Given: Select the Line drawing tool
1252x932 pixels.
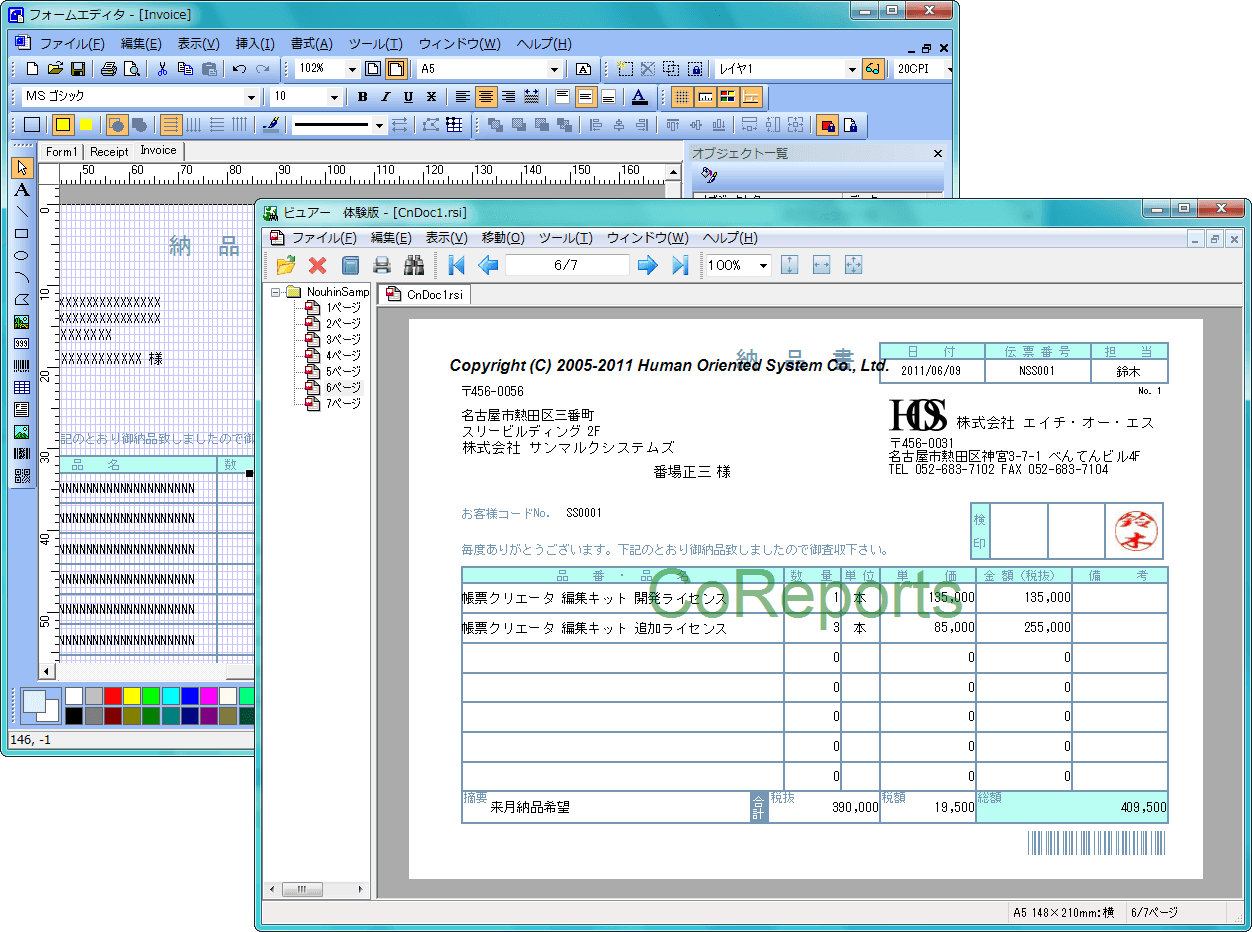Looking at the screenshot, I should pos(22,211).
